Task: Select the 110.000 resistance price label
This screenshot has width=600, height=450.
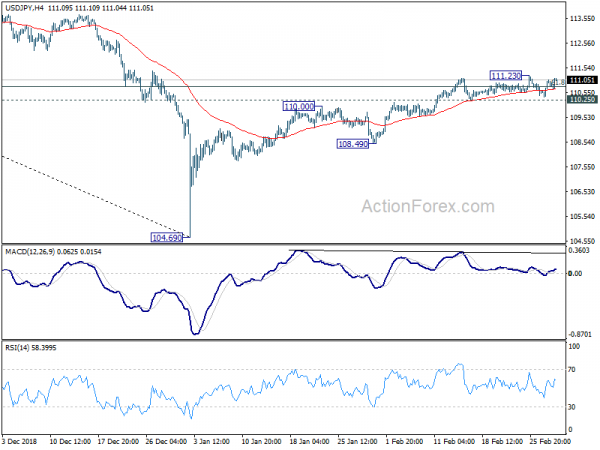Action: (299, 106)
